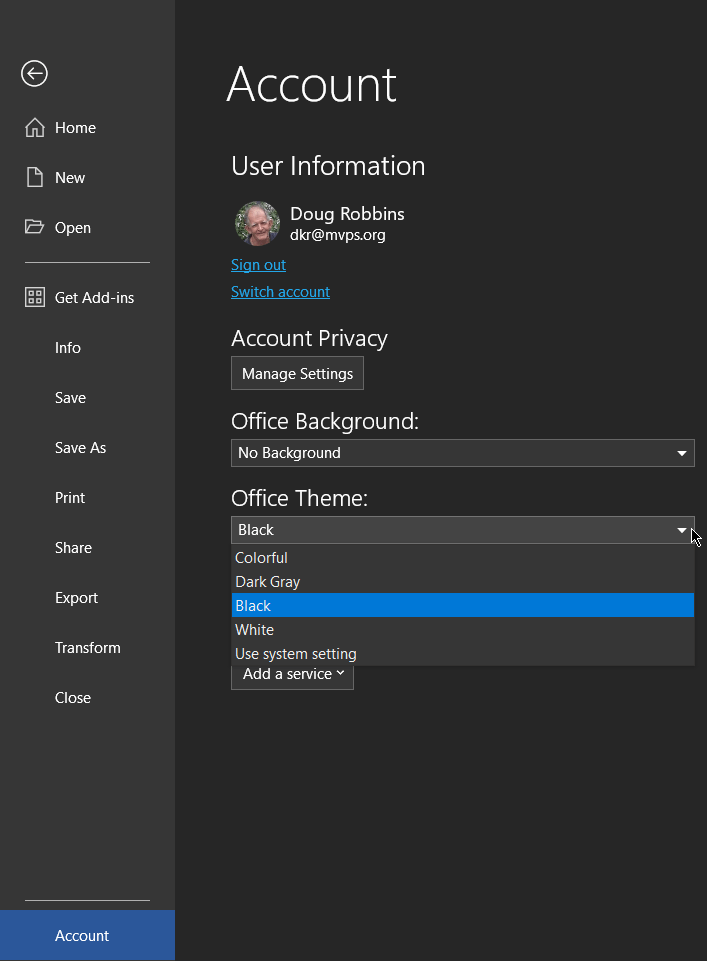
Task: Click the Get Add-ins grid icon
Action: click(x=35, y=298)
